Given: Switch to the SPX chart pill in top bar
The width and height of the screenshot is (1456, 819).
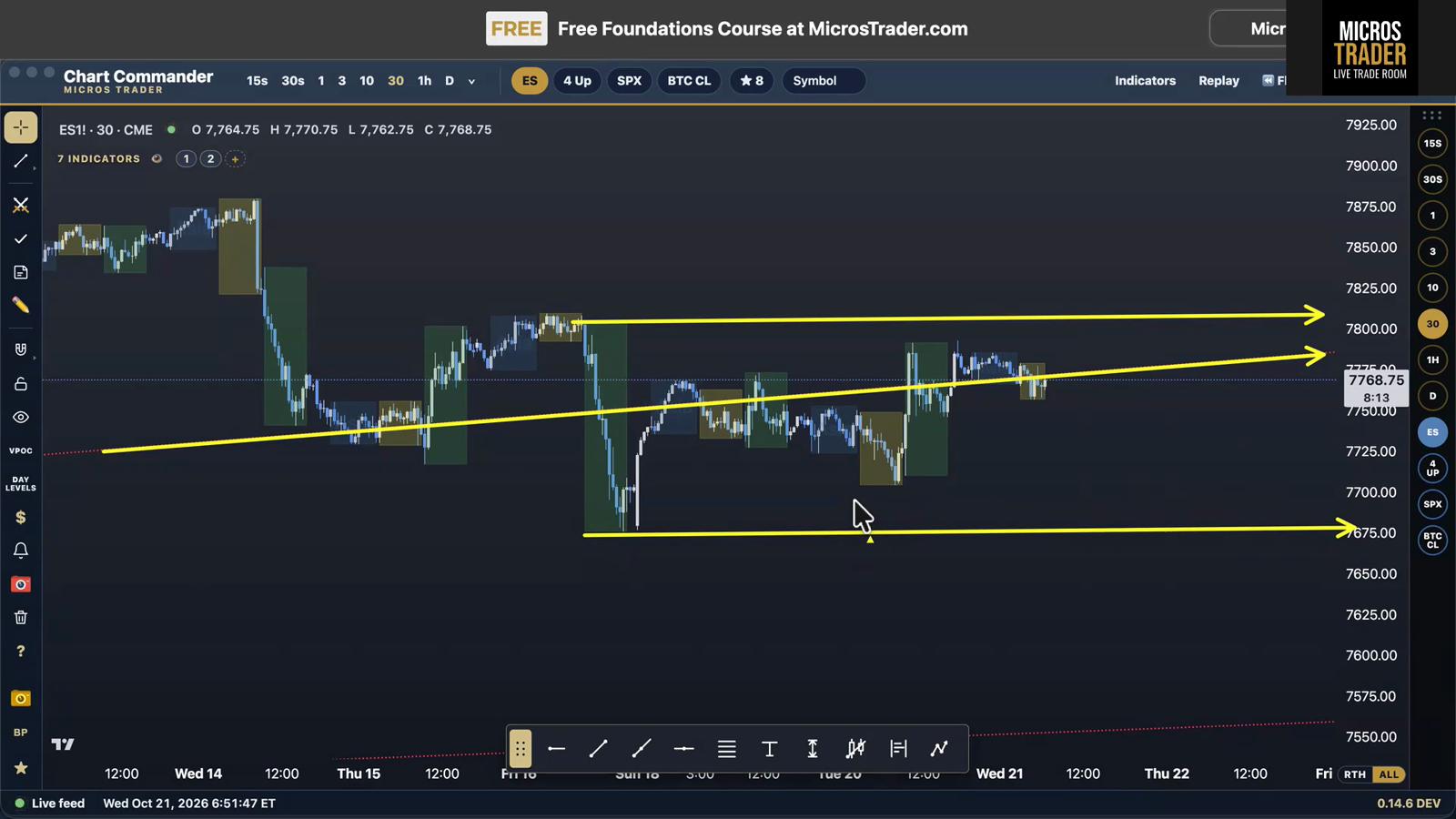Looking at the screenshot, I should [629, 81].
